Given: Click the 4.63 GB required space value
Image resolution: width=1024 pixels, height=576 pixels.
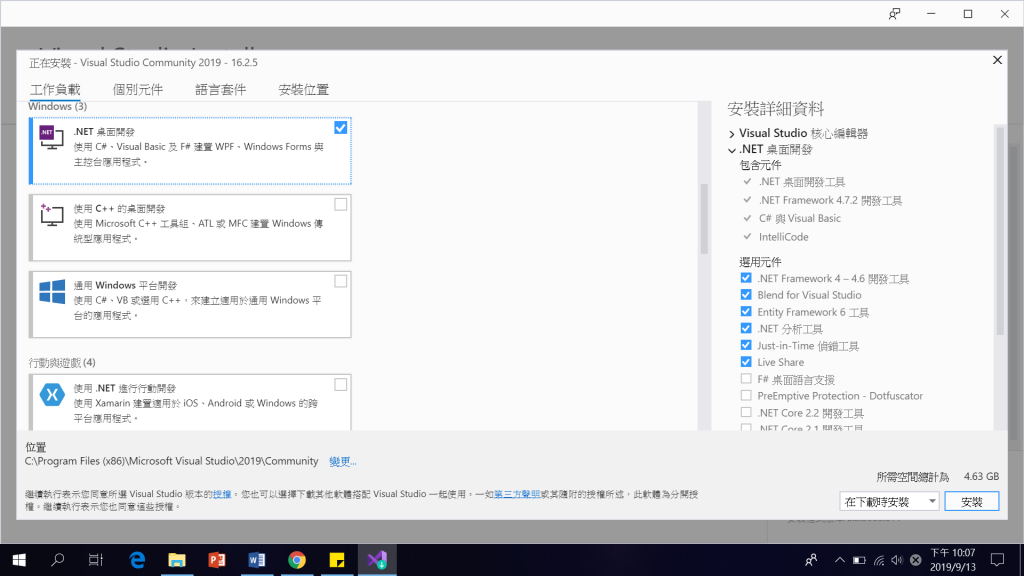Looking at the screenshot, I should point(982,477).
